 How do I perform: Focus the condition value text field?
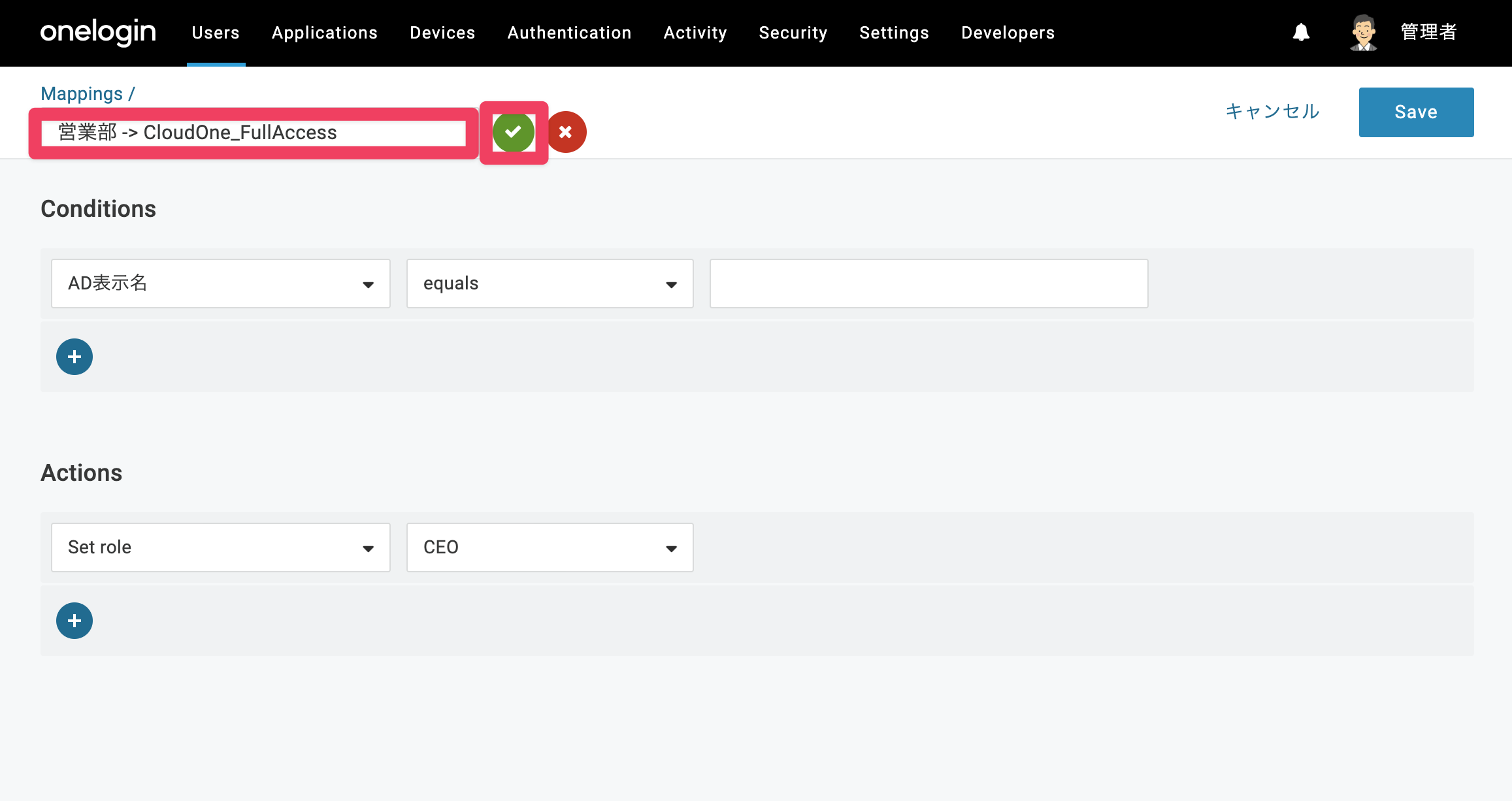(929, 284)
